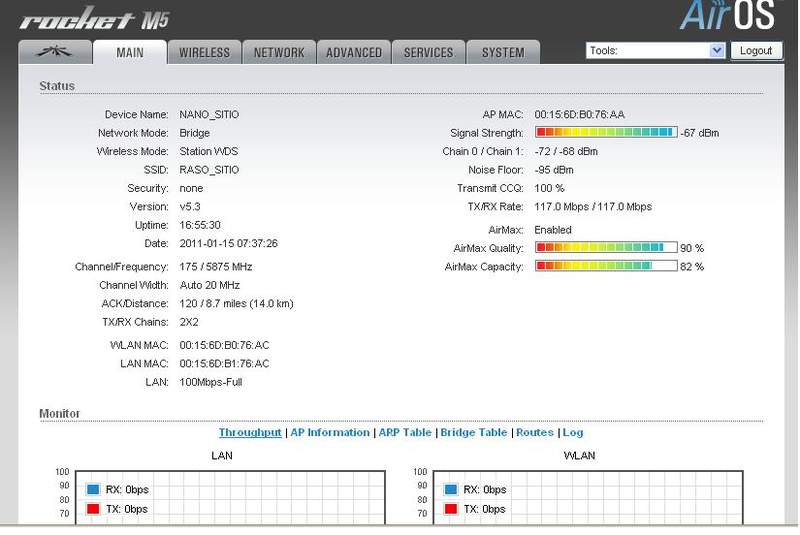The image size is (800, 535).
Task: Open the AP Information link
Action: pyautogui.click(x=330, y=433)
